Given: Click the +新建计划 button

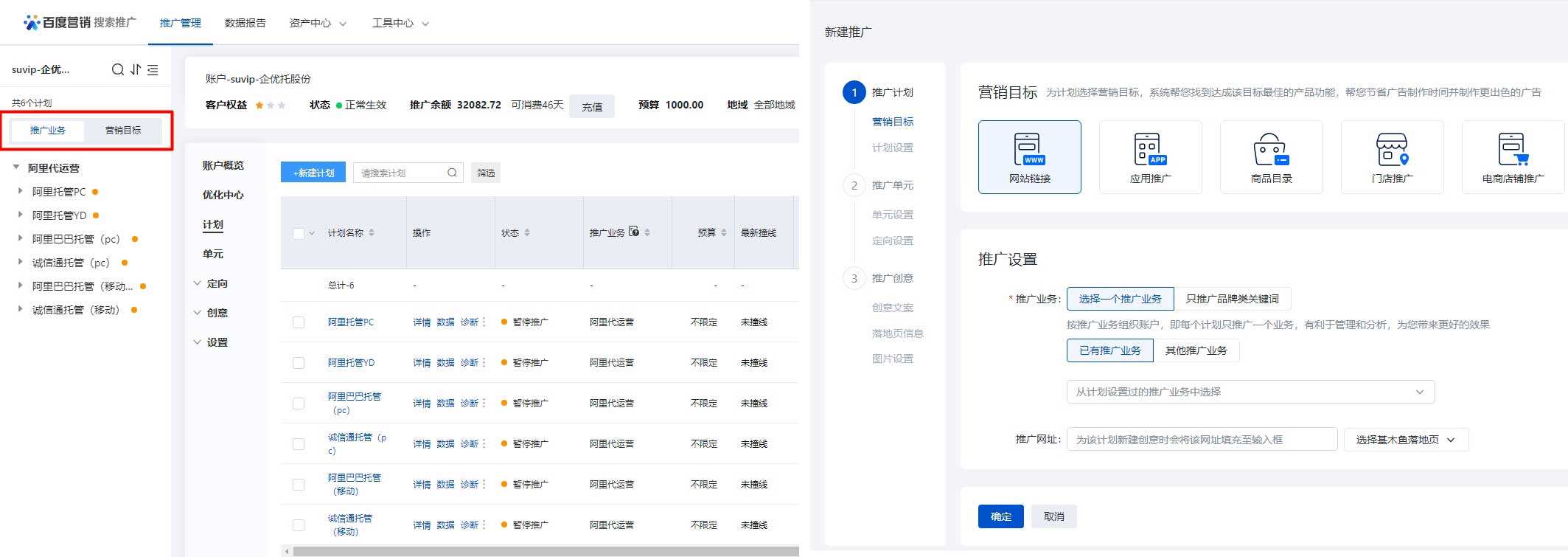Looking at the screenshot, I should click(x=313, y=173).
